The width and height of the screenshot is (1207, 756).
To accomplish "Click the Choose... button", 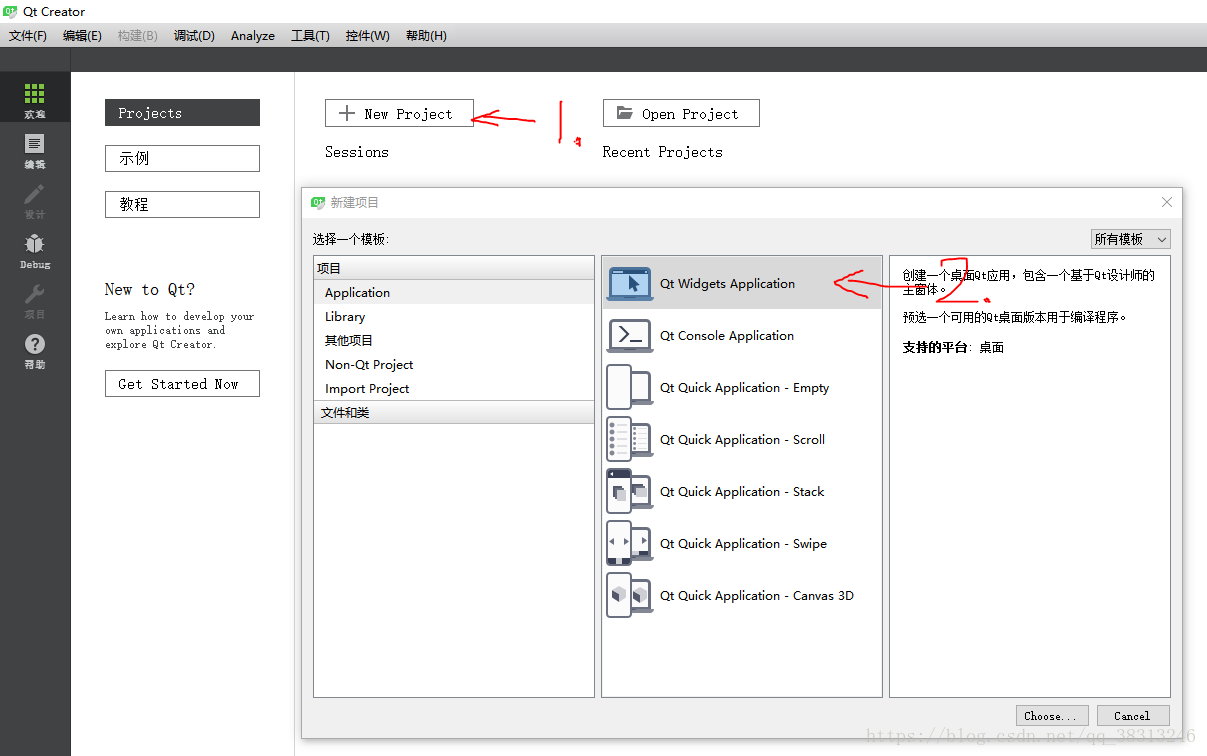I will pyautogui.click(x=1050, y=716).
